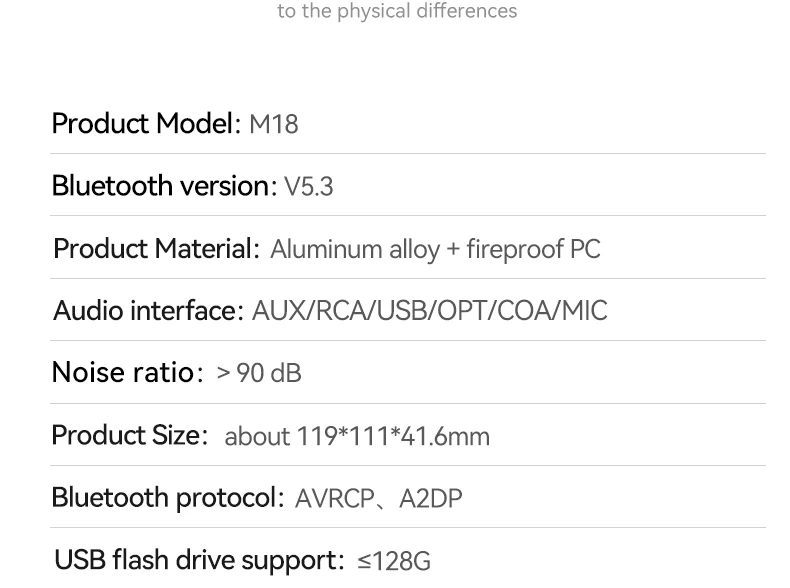Screen dimensions: 790x588
Task: Click the "Product Model" label
Action: pos(142,124)
